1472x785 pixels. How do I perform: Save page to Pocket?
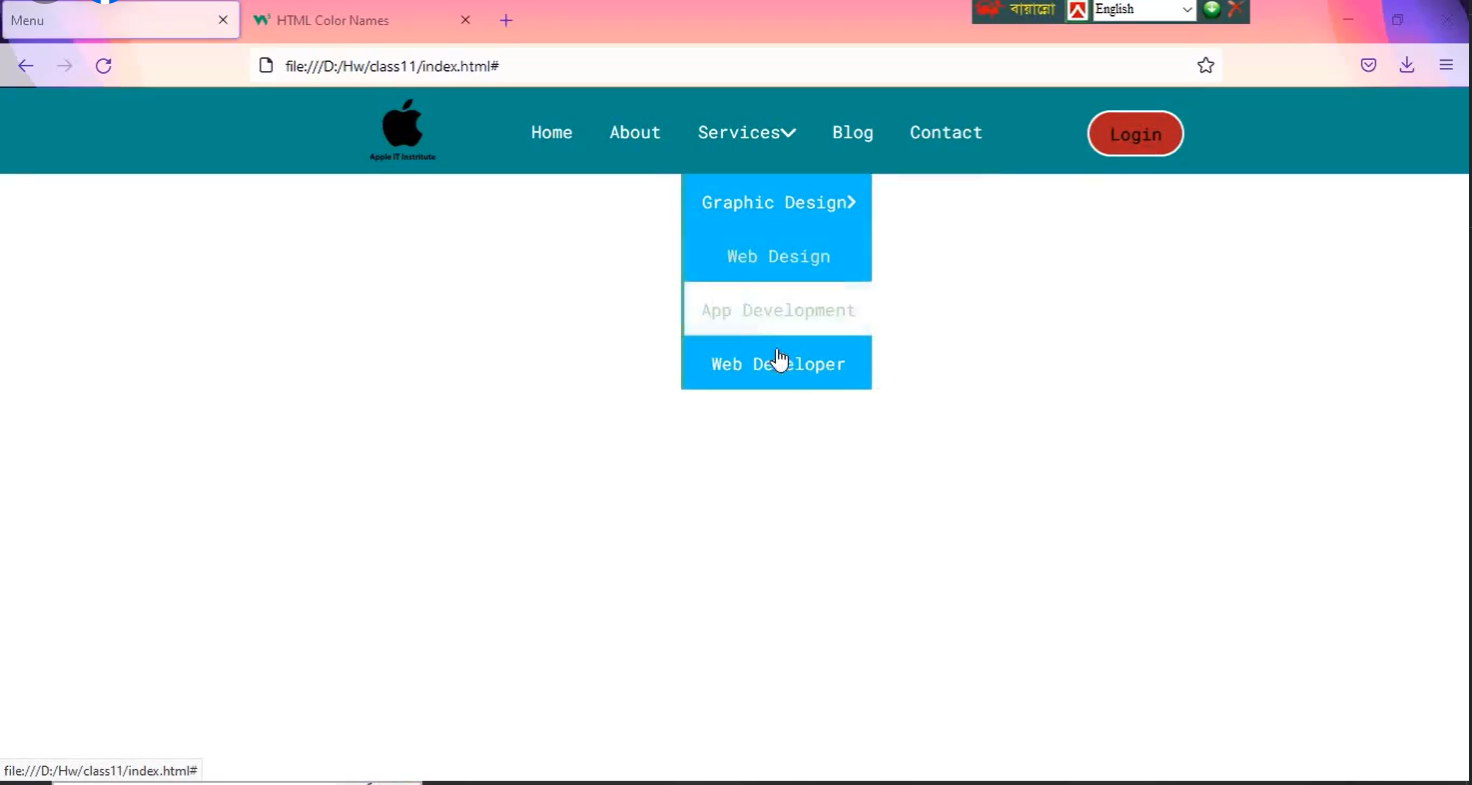1368,65
